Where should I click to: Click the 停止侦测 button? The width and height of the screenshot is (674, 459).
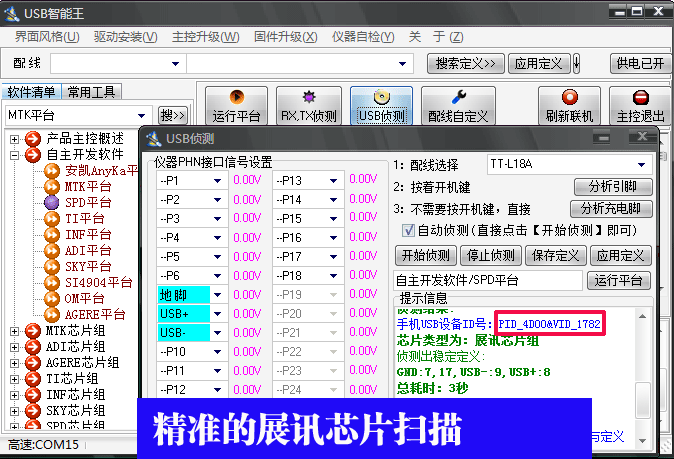(x=491, y=256)
